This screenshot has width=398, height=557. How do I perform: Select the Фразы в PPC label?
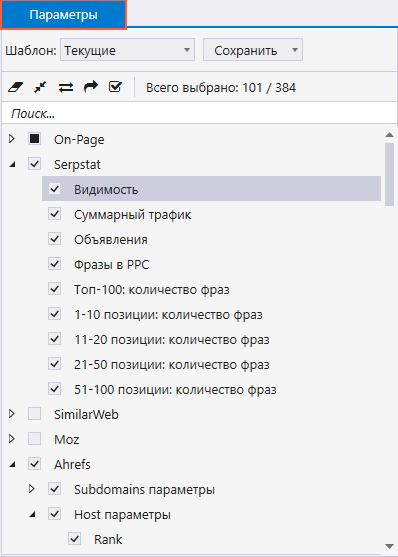(x=112, y=265)
